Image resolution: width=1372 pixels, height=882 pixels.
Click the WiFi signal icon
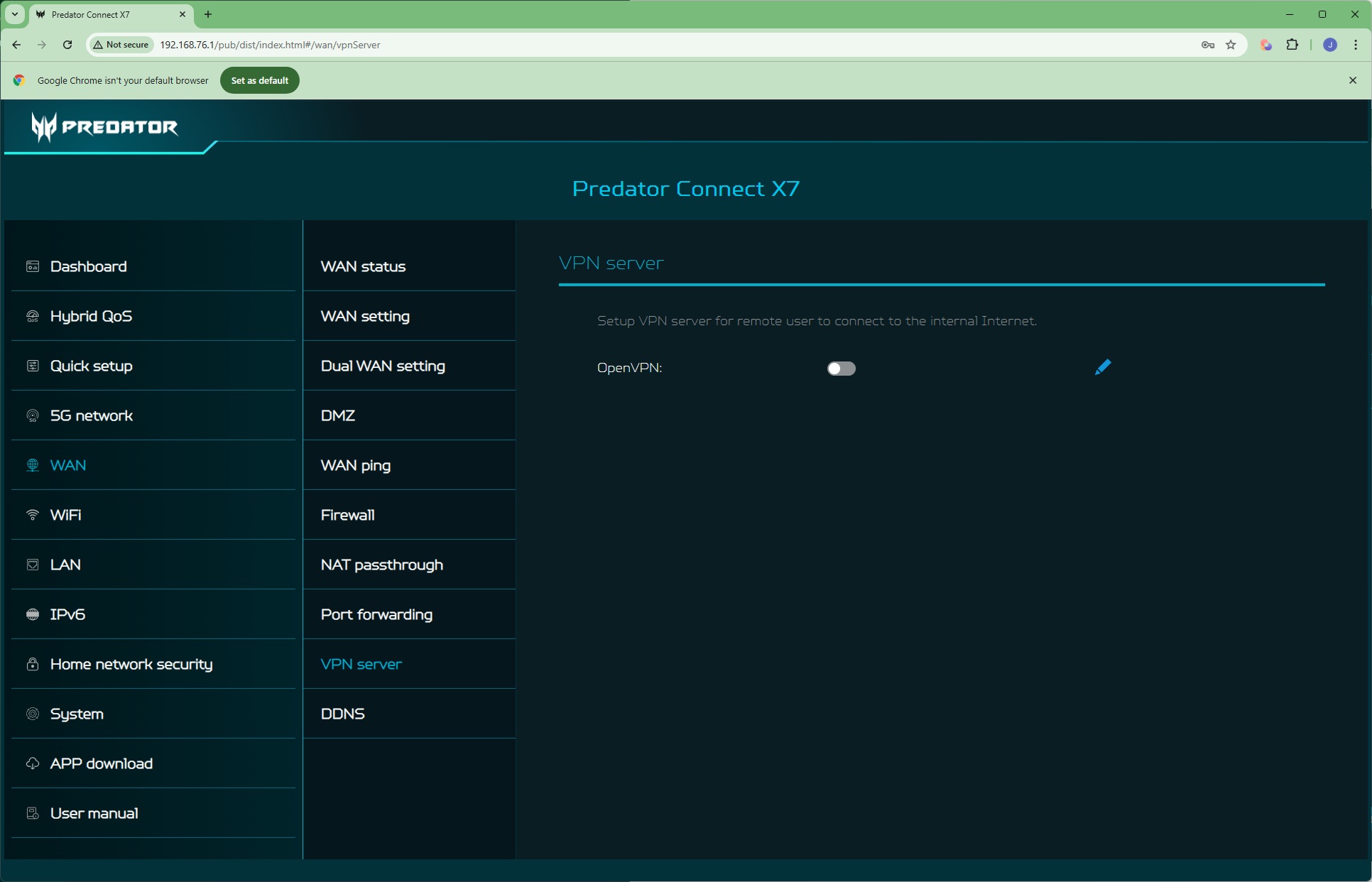pos(33,515)
